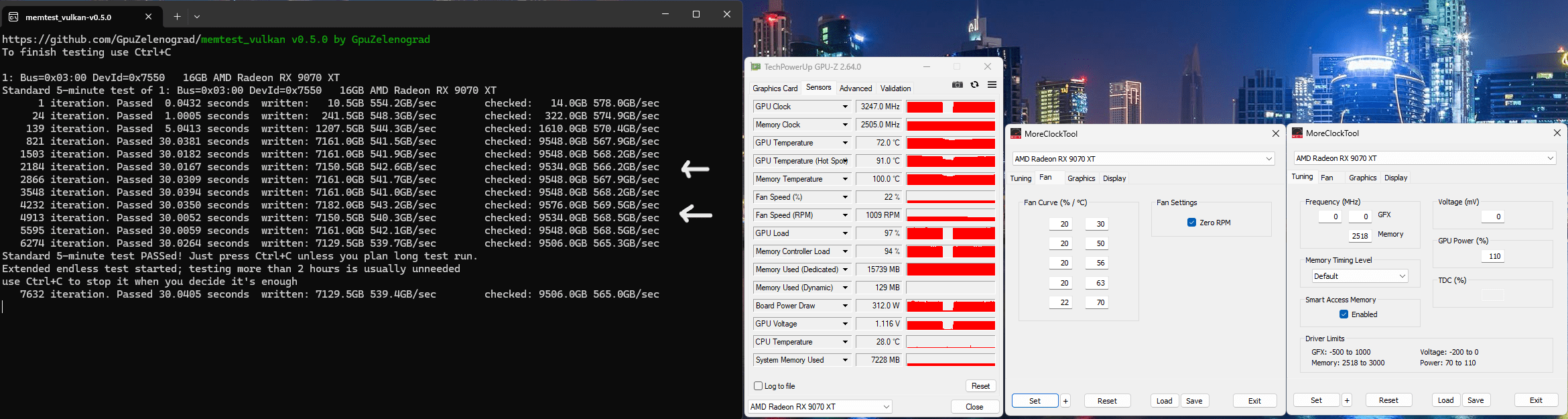The image size is (1568, 419).
Task: Expand the Fan Speed (RPM) sensor dropdown
Action: click(845, 215)
